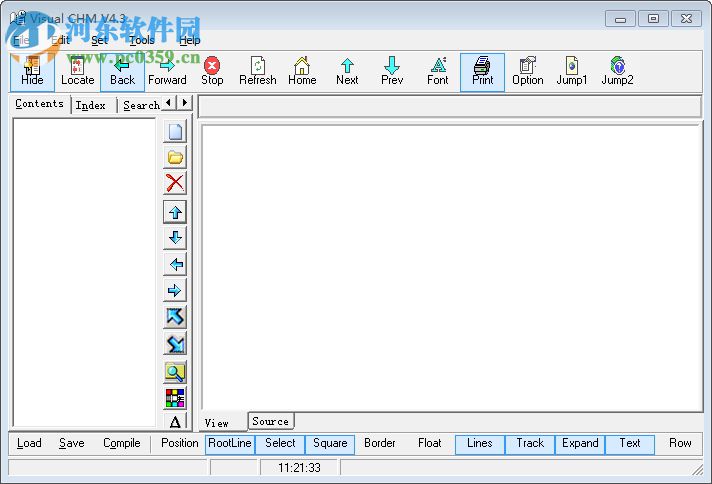The image size is (712, 484).
Task: Click the magnifier search icon
Action: 175,372
